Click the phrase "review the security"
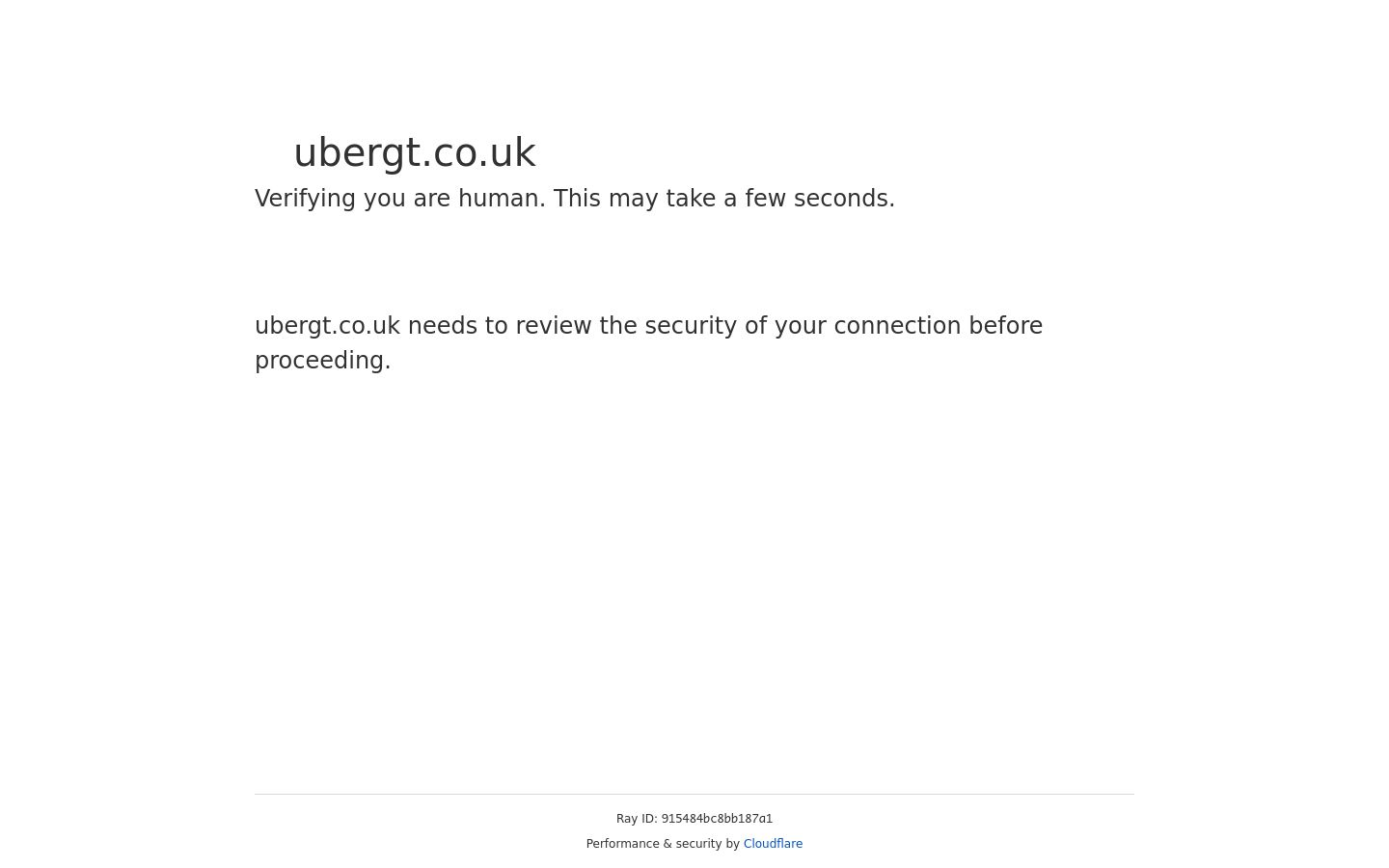 pyautogui.click(x=626, y=326)
